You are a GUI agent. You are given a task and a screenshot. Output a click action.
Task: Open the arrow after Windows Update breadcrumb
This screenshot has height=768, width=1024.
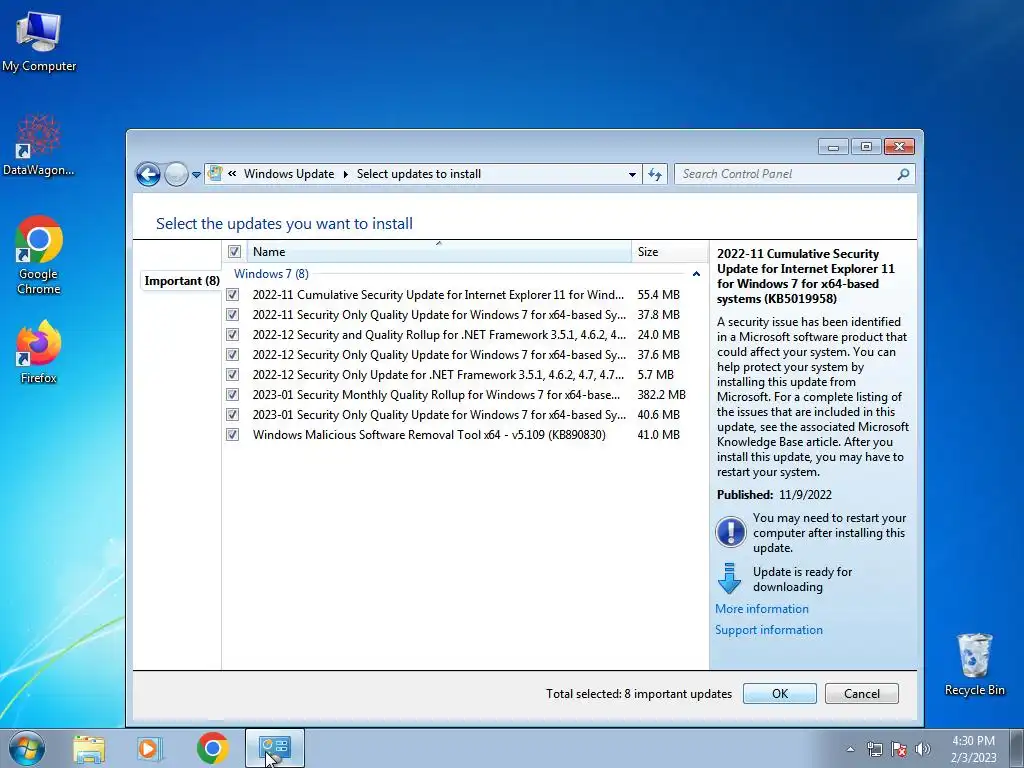345,174
